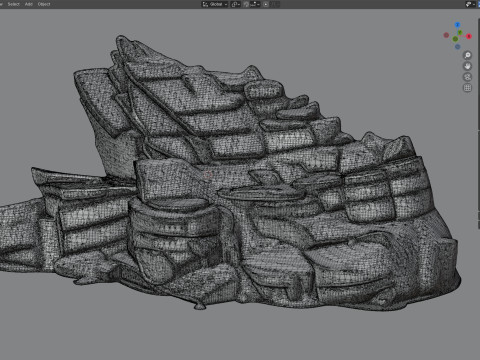Screen dimensions: 480x360
Task: Click the red X axis gizmo ball
Action: [469, 36]
